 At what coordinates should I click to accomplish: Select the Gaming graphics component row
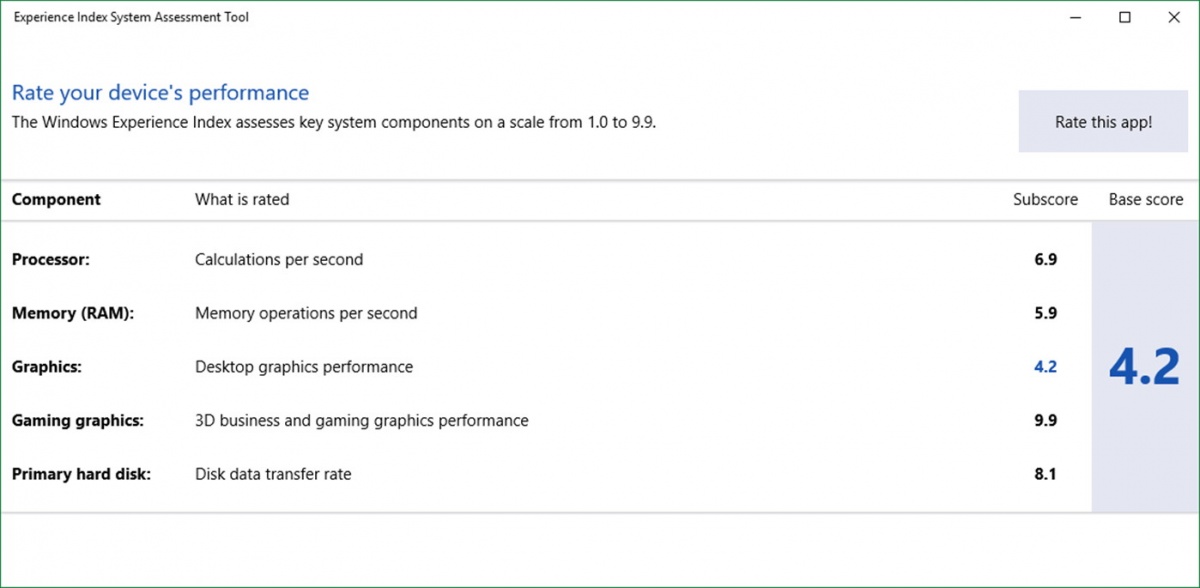(77, 420)
